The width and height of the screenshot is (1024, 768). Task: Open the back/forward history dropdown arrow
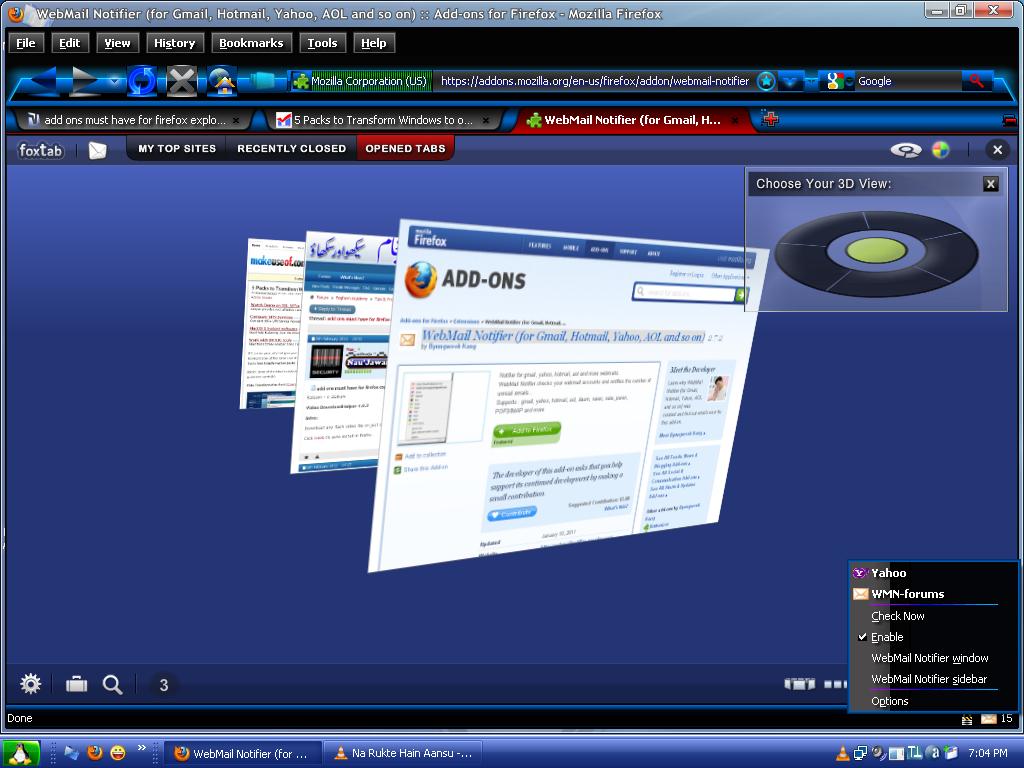pyautogui.click(x=114, y=82)
